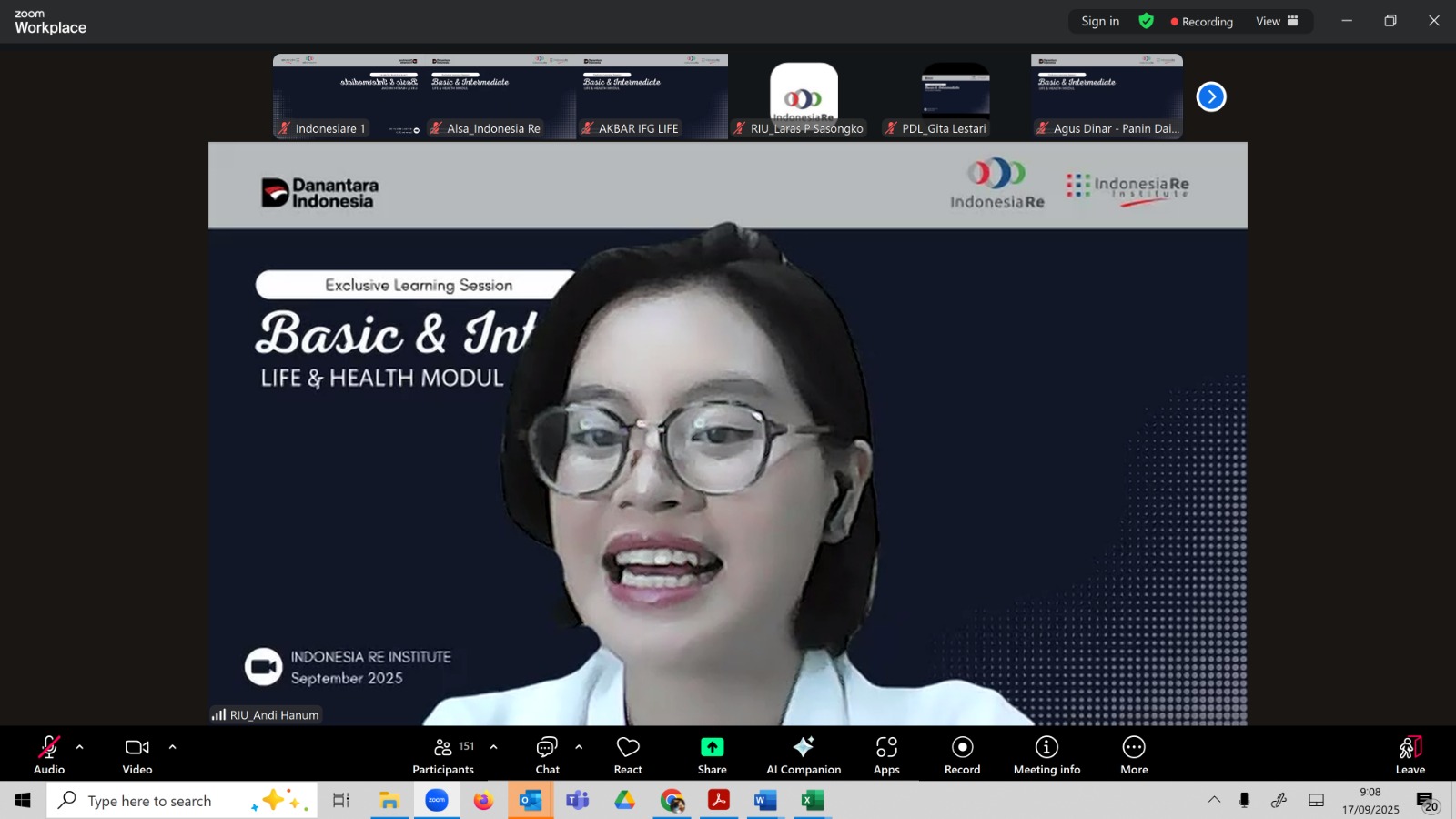Viewport: 1456px width, 819px height.
Task: Open Meeting info
Action: (1046, 754)
